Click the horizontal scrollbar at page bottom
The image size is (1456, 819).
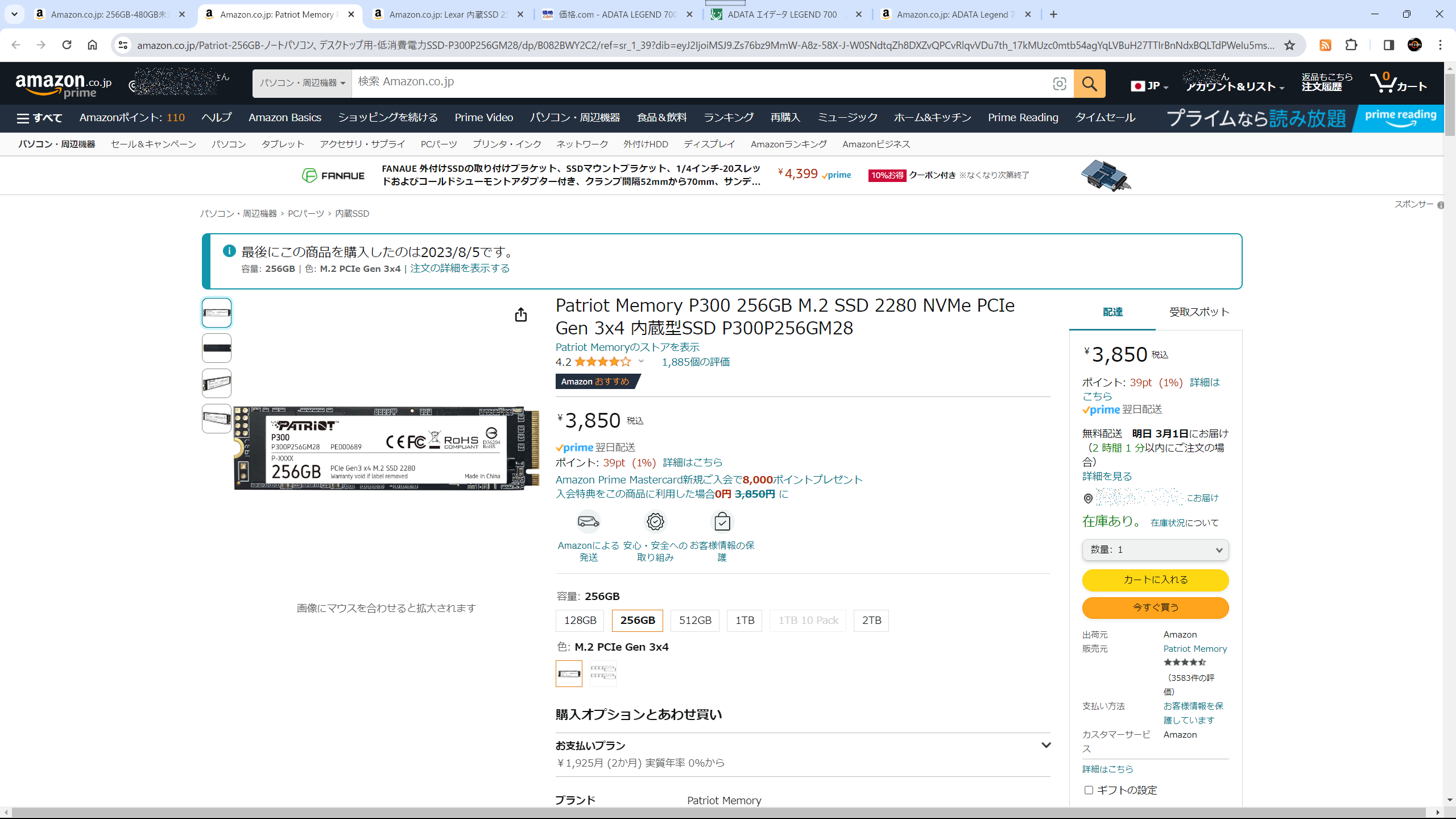tap(718, 812)
